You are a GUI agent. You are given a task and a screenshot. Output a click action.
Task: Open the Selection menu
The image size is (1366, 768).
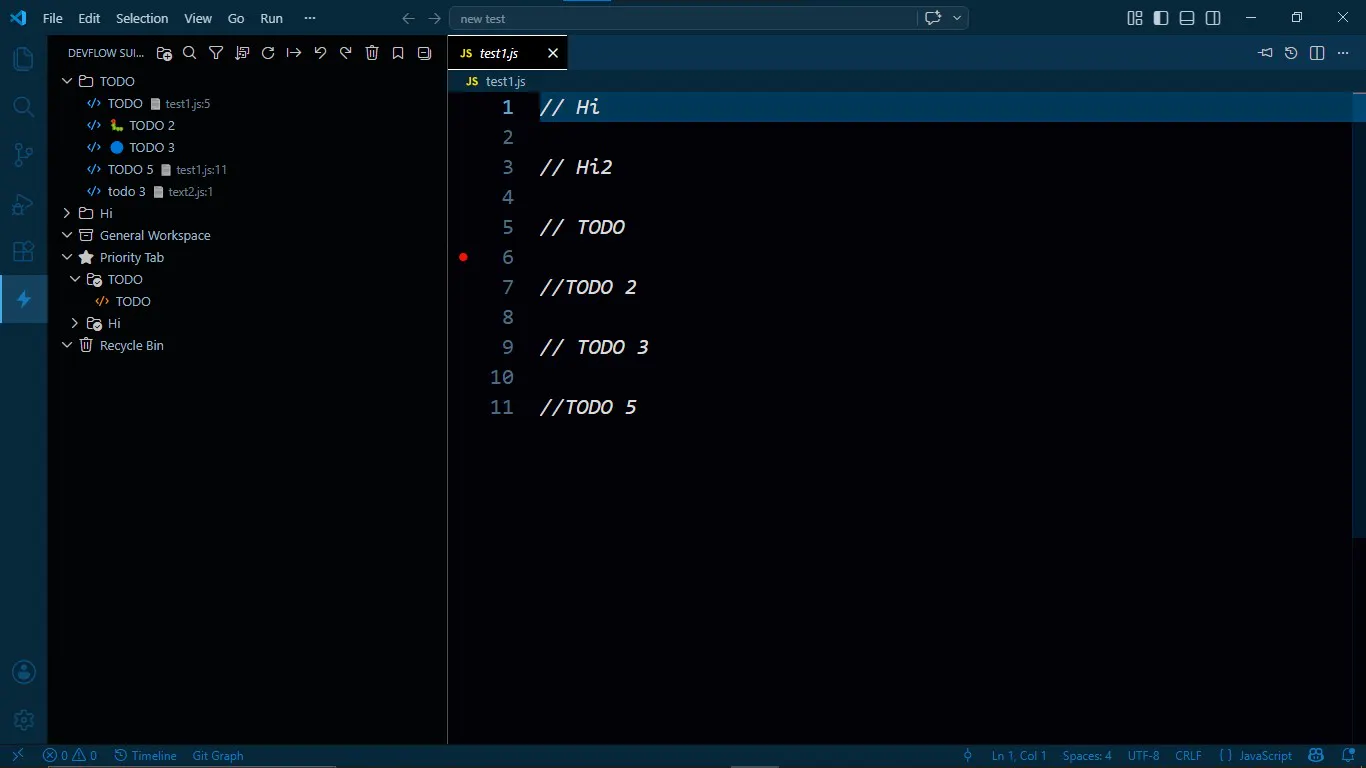(x=142, y=18)
